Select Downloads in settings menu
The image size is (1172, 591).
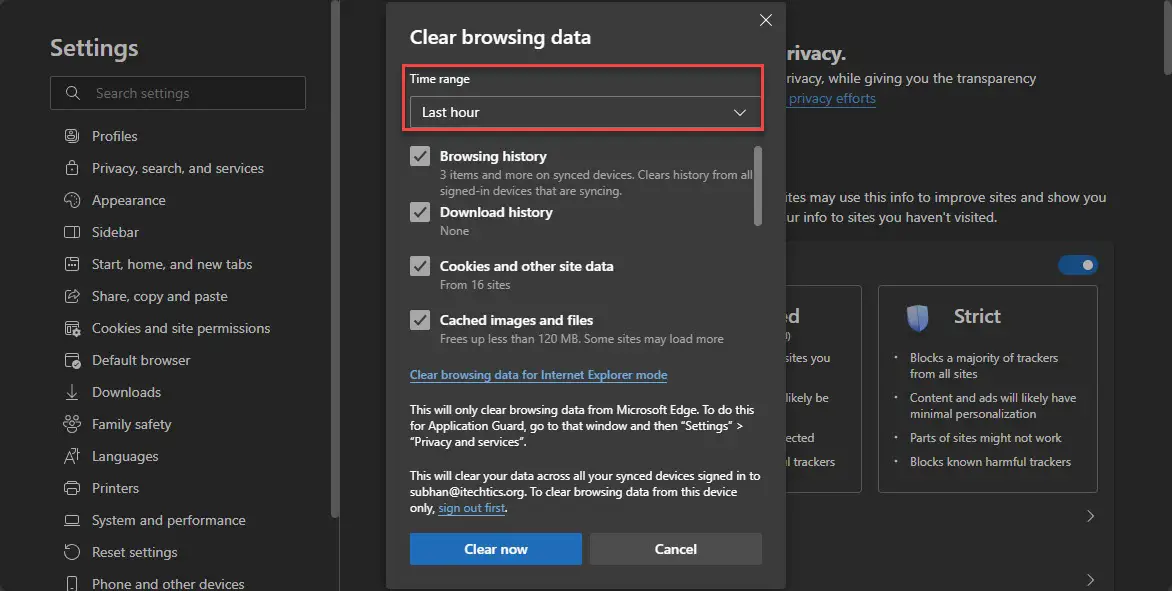click(126, 392)
